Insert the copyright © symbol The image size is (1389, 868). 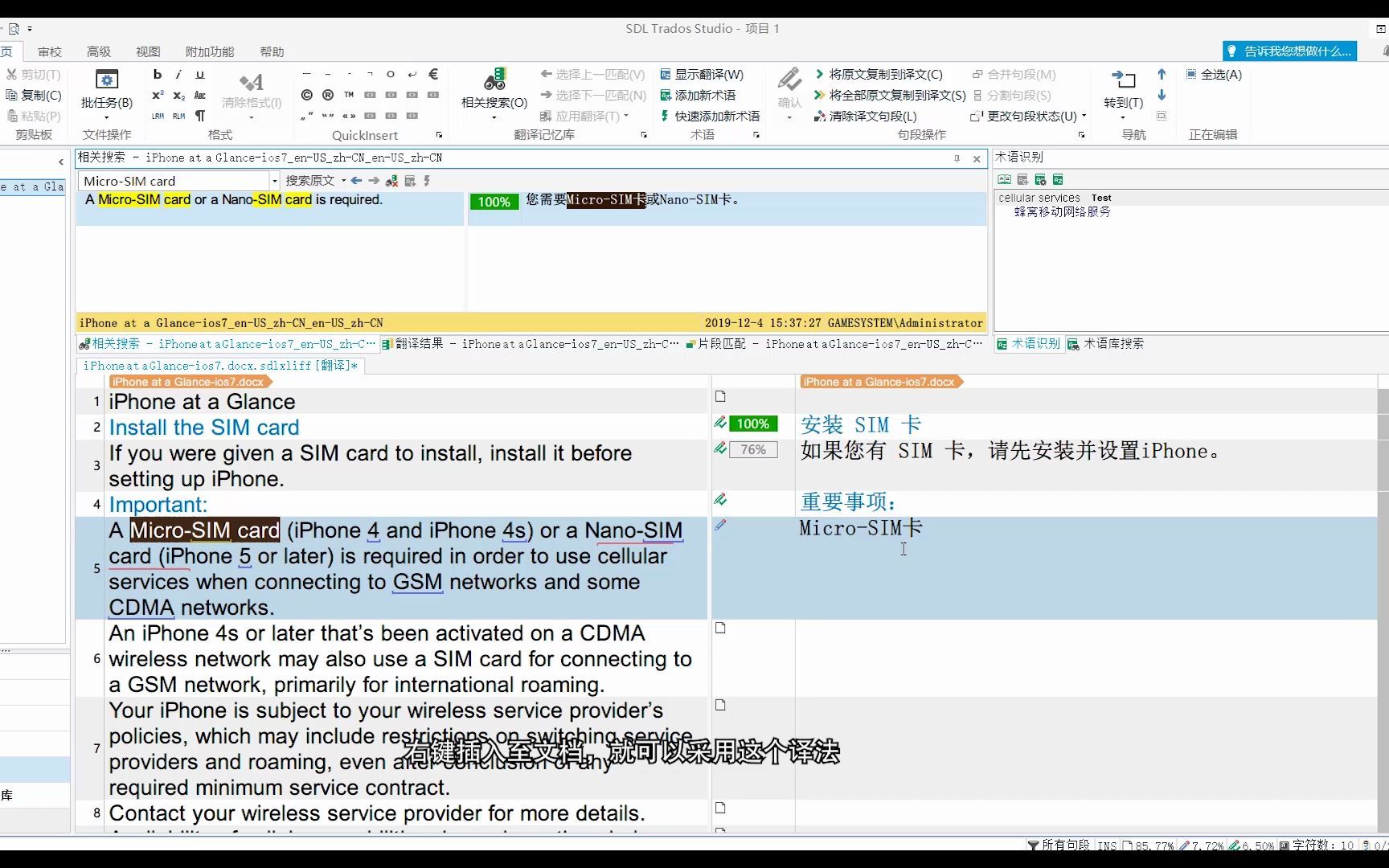306,95
